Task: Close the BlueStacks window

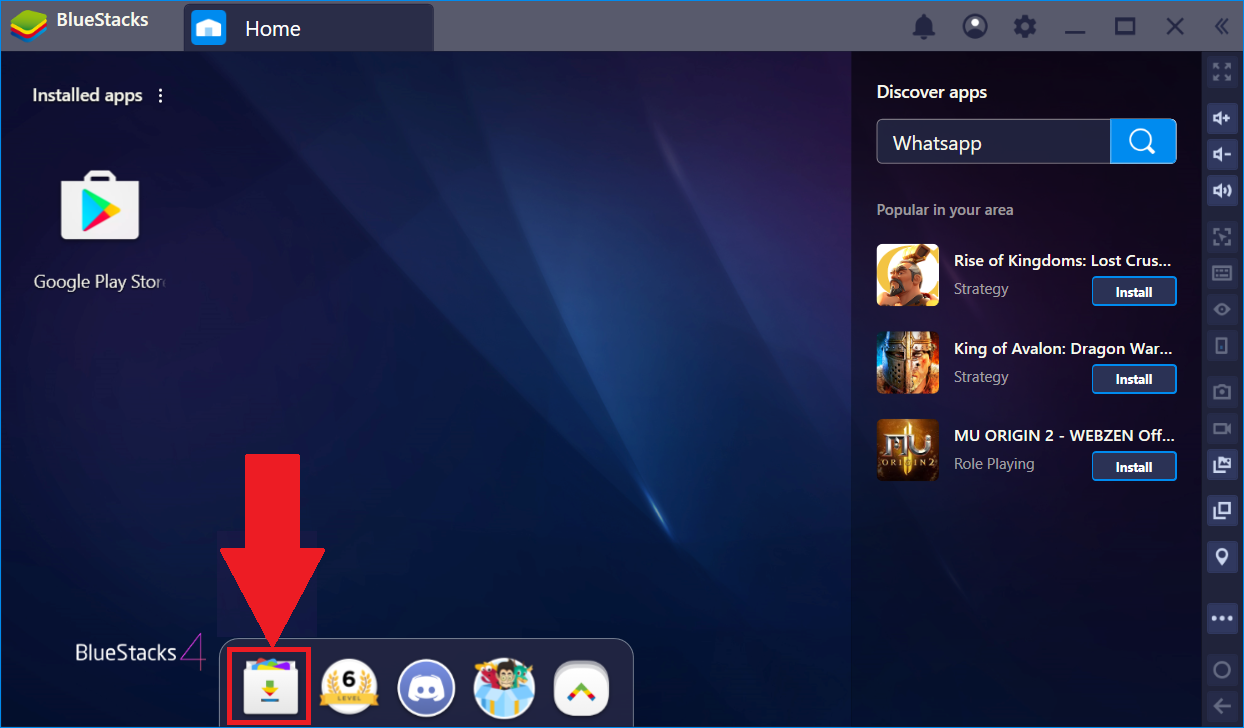Action: 1175,27
